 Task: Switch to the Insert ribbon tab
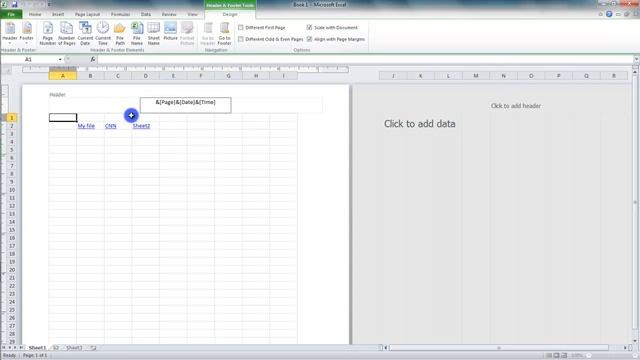(58, 14)
